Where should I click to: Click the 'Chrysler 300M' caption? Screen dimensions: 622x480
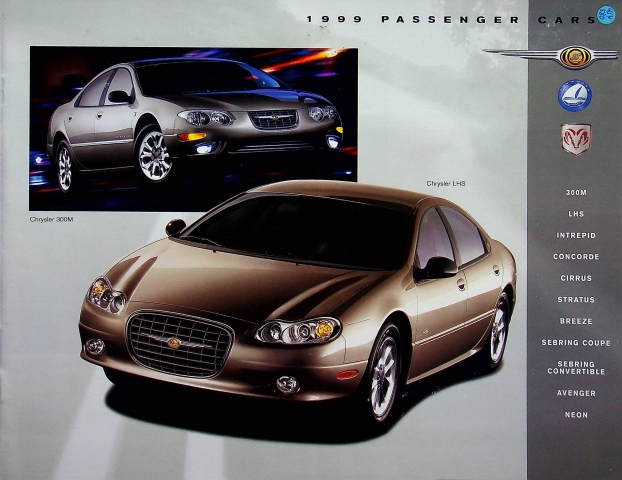tap(52, 219)
